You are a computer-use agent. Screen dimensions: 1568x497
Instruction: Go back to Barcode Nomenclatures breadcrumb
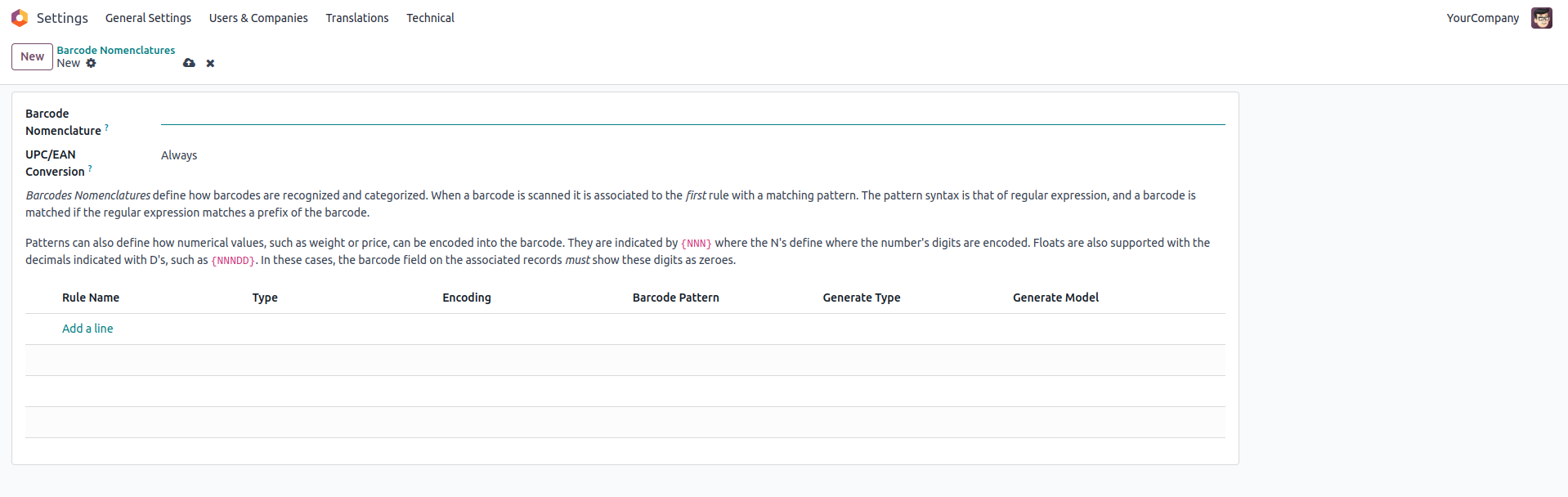pos(115,50)
